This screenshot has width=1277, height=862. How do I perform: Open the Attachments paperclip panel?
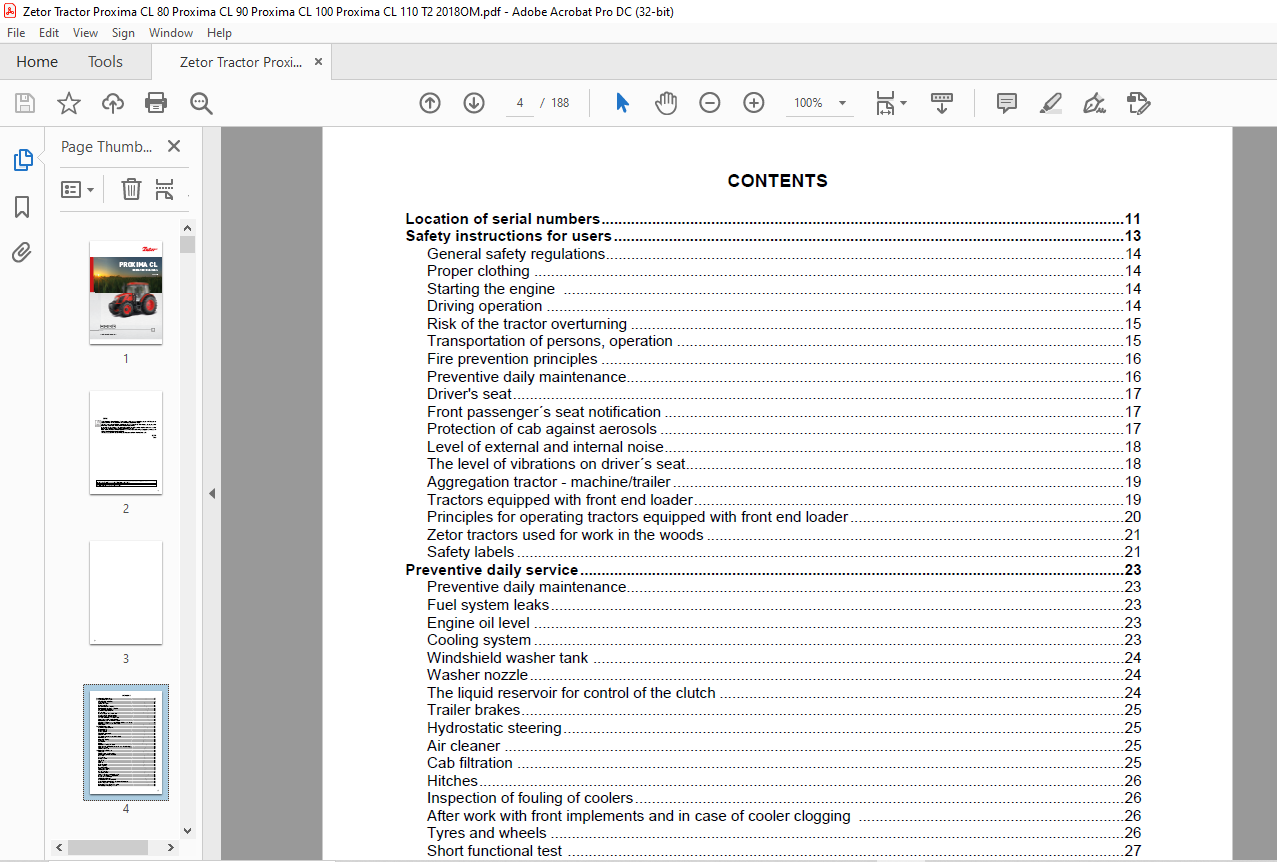[x=22, y=253]
